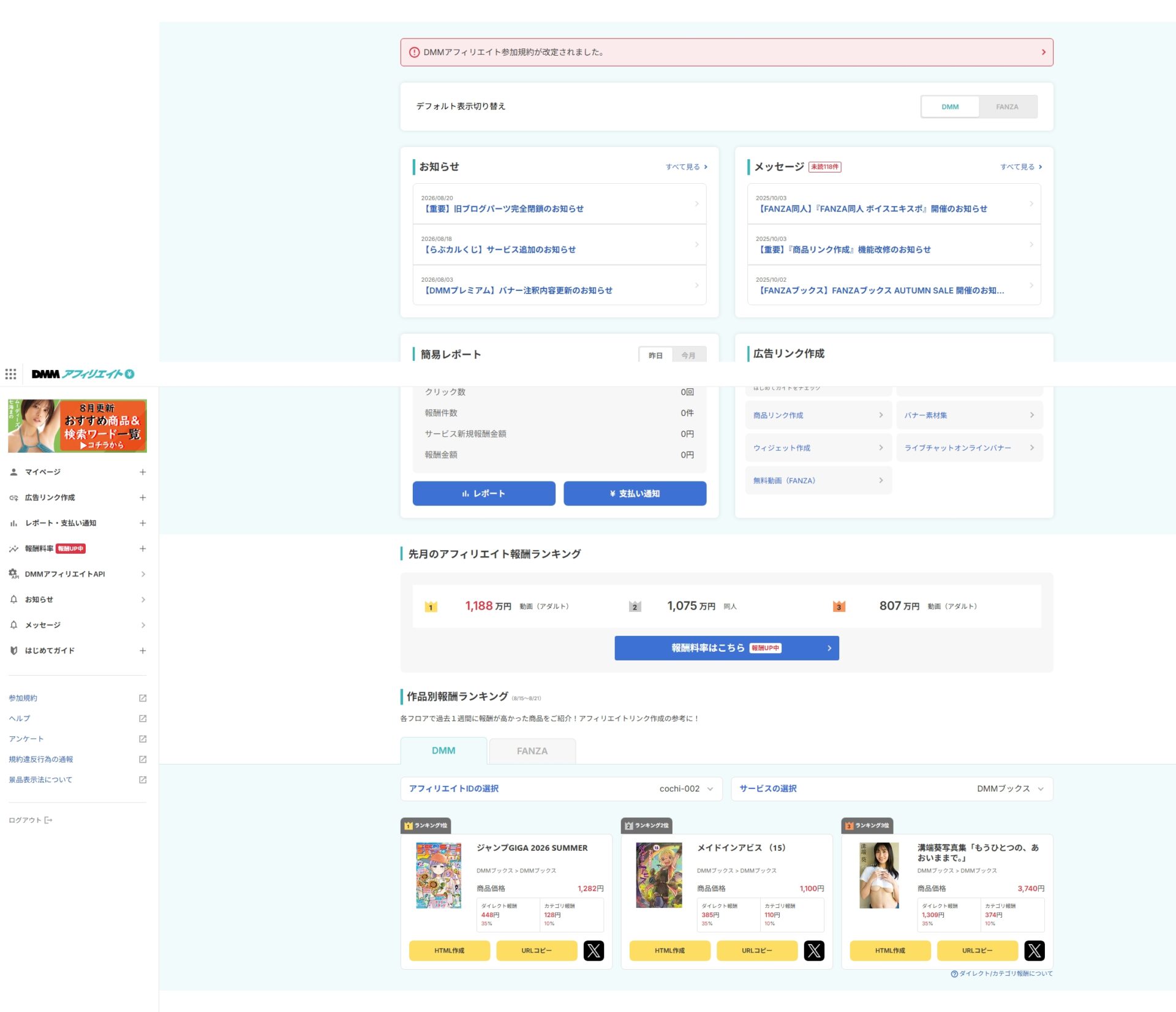
Task: Open 商品リンク作成 link
Action: tap(819, 415)
